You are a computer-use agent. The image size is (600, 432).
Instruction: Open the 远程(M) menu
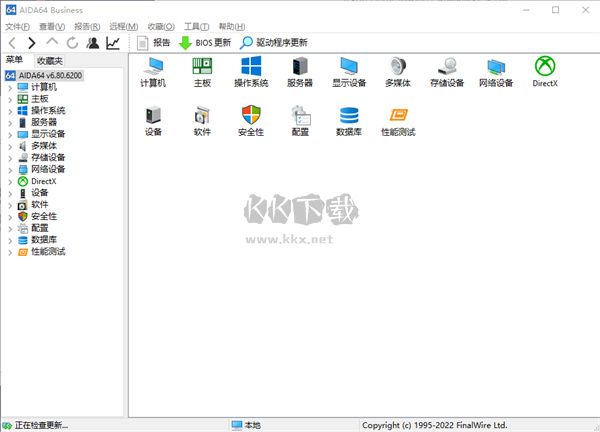[124, 26]
